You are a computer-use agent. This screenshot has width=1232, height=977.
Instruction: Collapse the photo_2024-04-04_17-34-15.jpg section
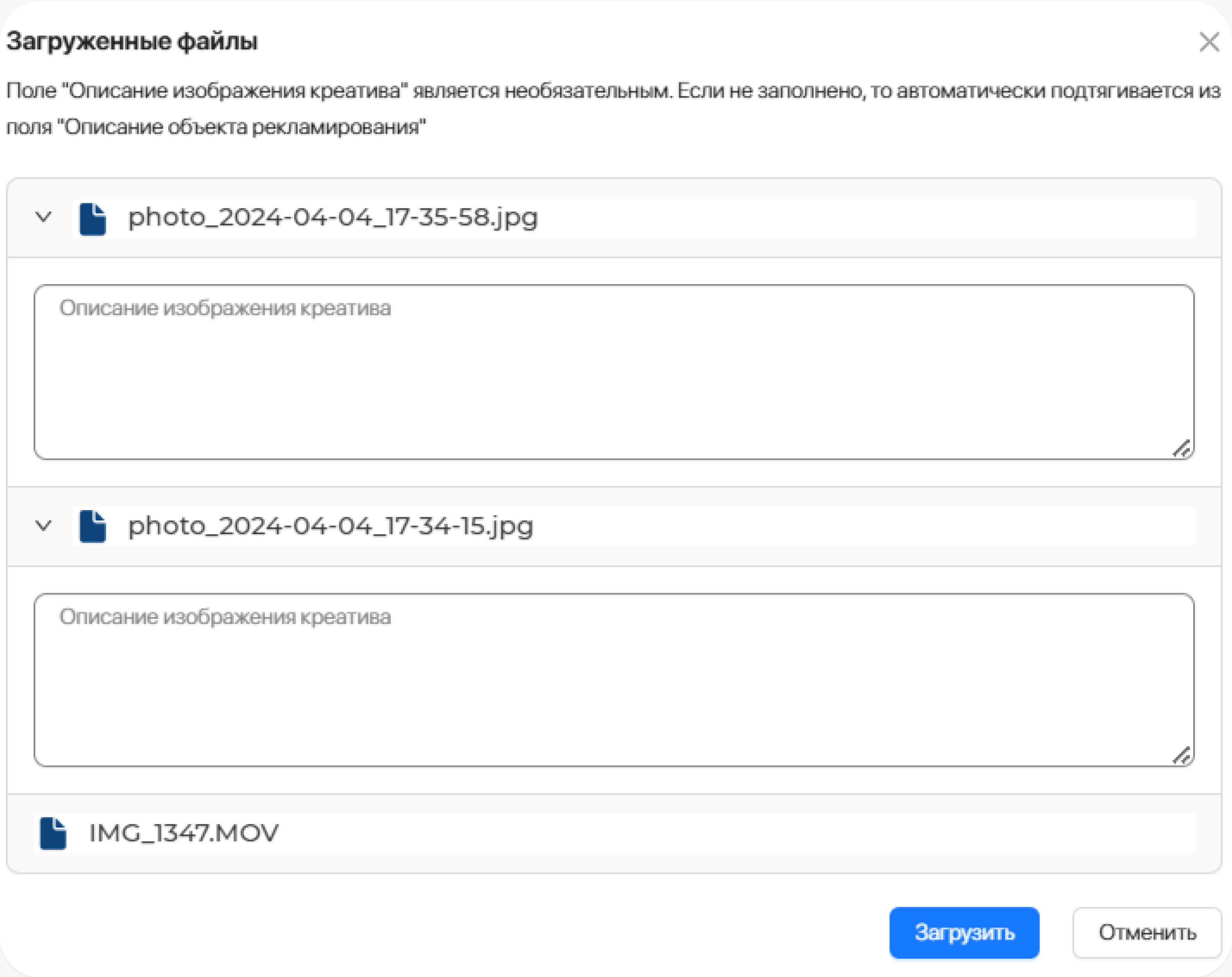pyautogui.click(x=44, y=526)
